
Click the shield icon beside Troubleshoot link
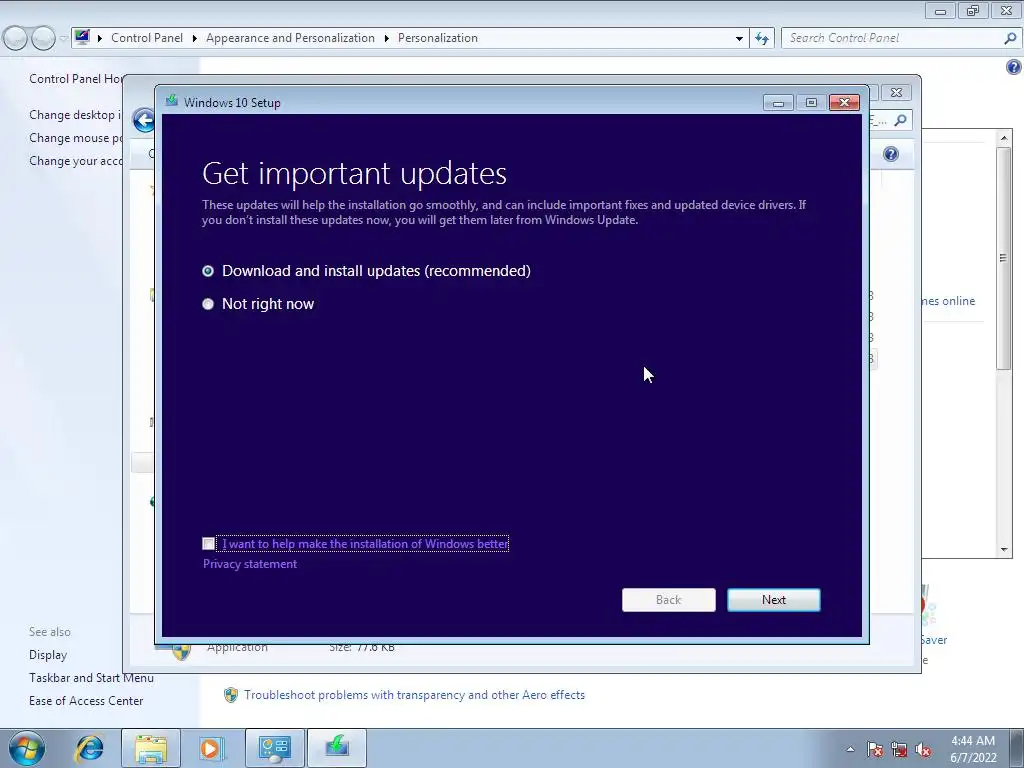tap(231, 695)
